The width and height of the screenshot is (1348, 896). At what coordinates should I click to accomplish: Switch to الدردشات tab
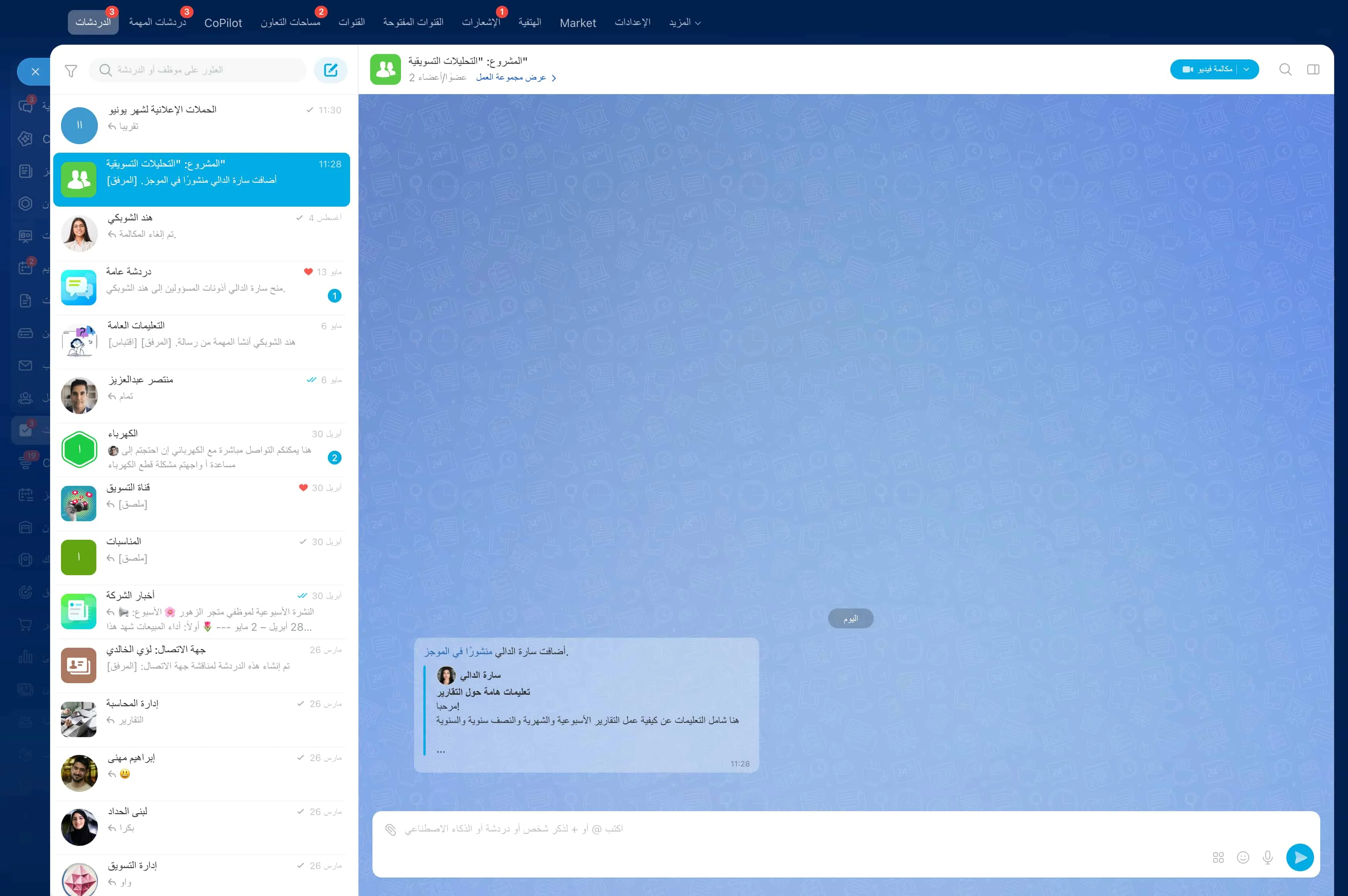tap(93, 22)
